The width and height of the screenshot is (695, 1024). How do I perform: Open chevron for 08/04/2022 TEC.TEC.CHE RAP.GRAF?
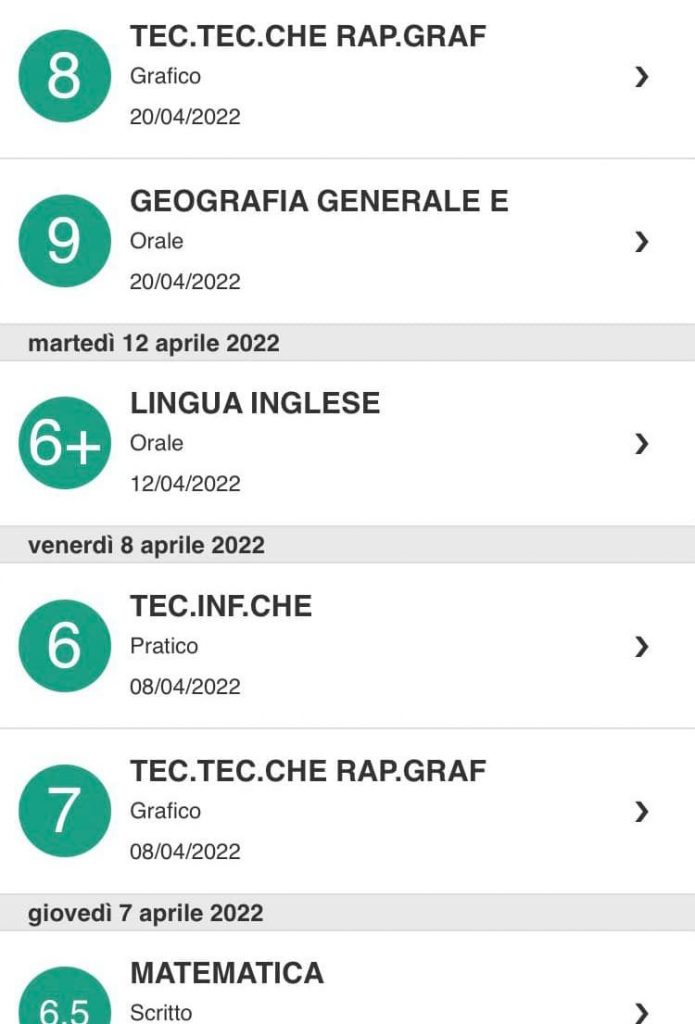click(641, 812)
